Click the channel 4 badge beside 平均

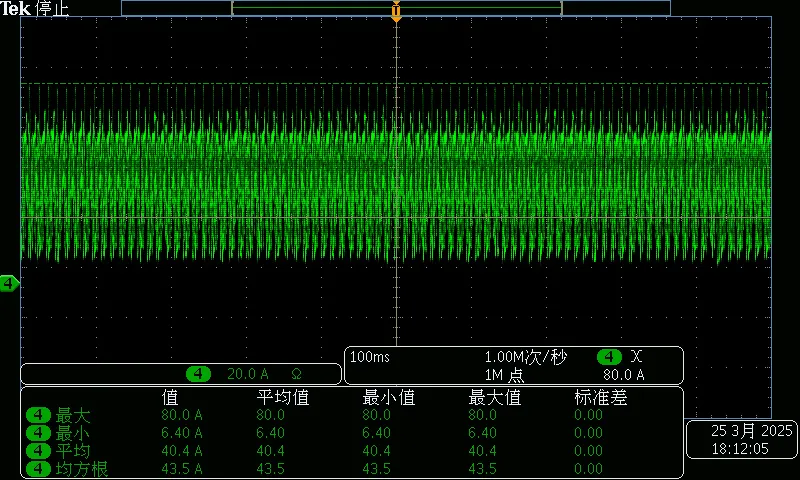(38, 451)
